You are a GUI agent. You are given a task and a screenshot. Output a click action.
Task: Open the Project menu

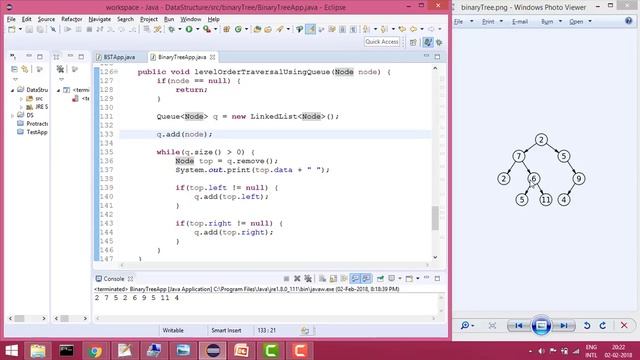pos(149,19)
